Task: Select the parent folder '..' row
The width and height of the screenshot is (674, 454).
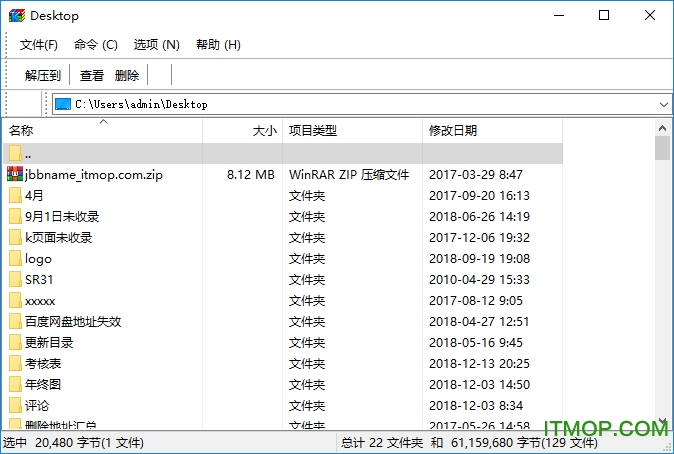Action: pyautogui.click(x=283, y=153)
